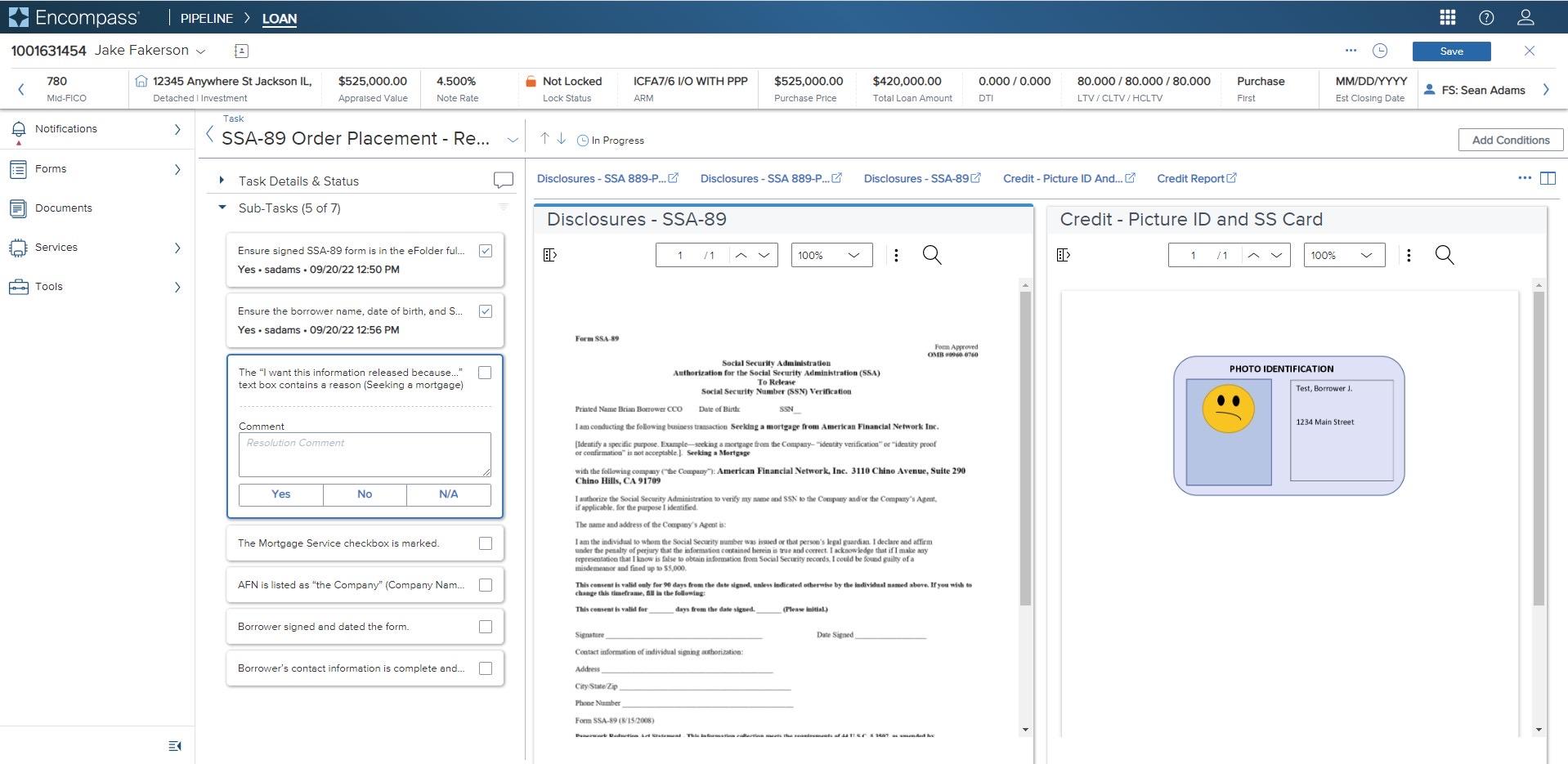Click the Save button

pyautogui.click(x=1451, y=51)
